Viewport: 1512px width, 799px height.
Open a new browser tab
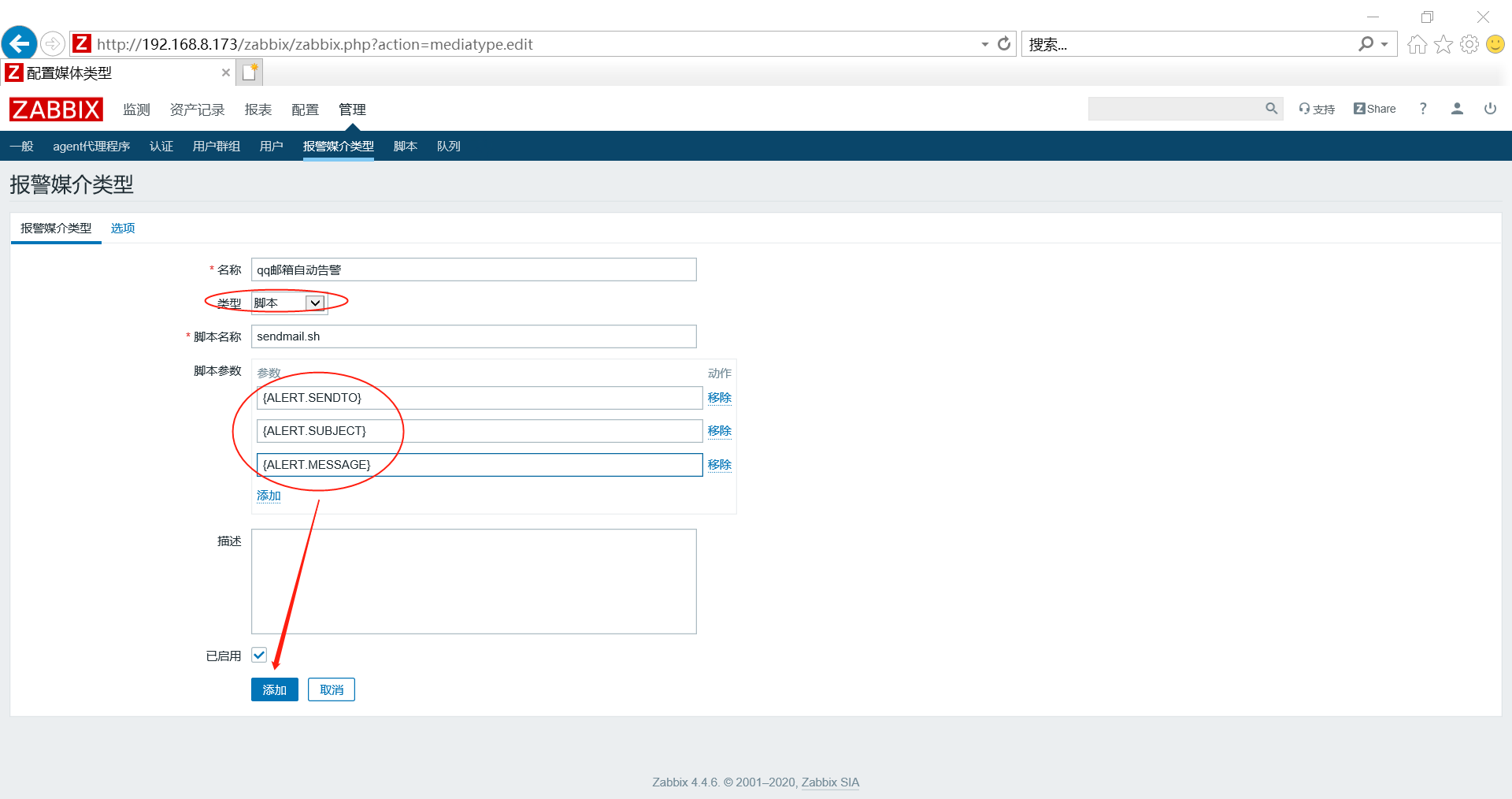click(250, 72)
